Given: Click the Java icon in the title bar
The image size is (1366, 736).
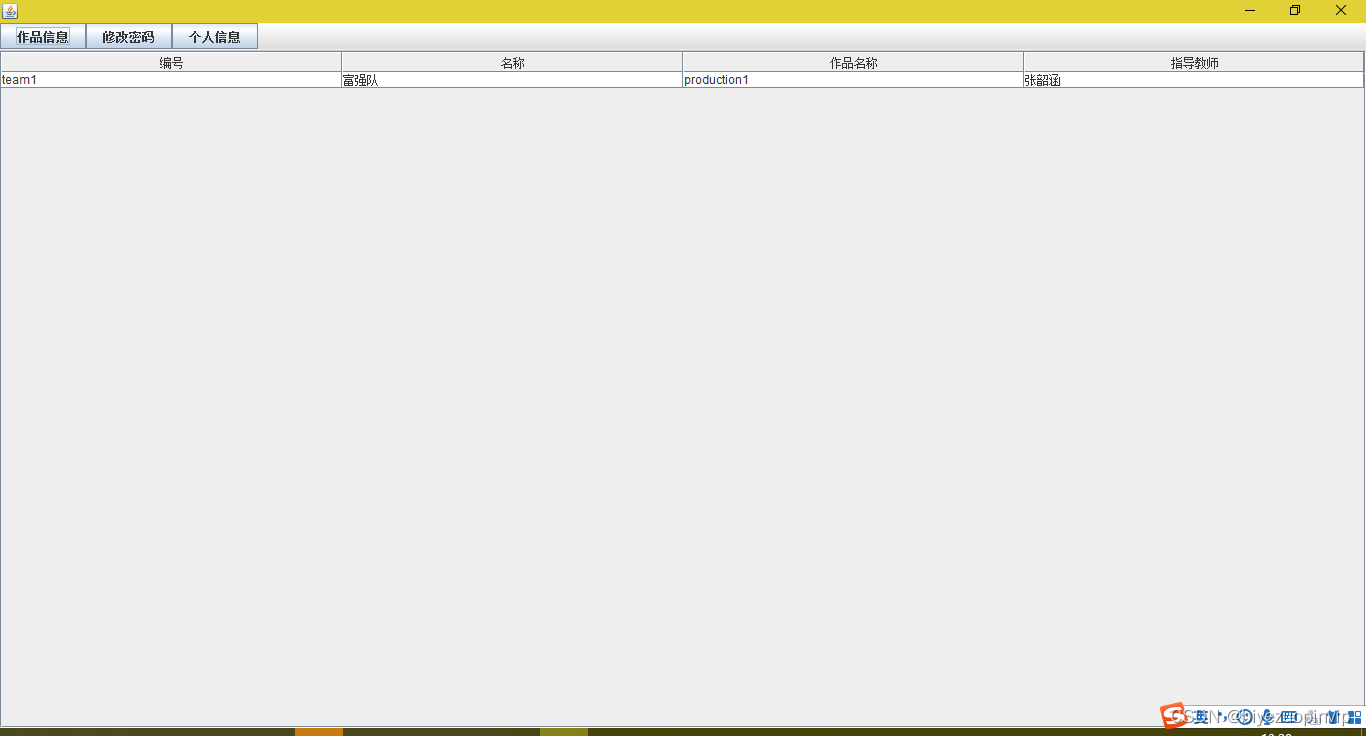Looking at the screenshot, I should (10, 11).
